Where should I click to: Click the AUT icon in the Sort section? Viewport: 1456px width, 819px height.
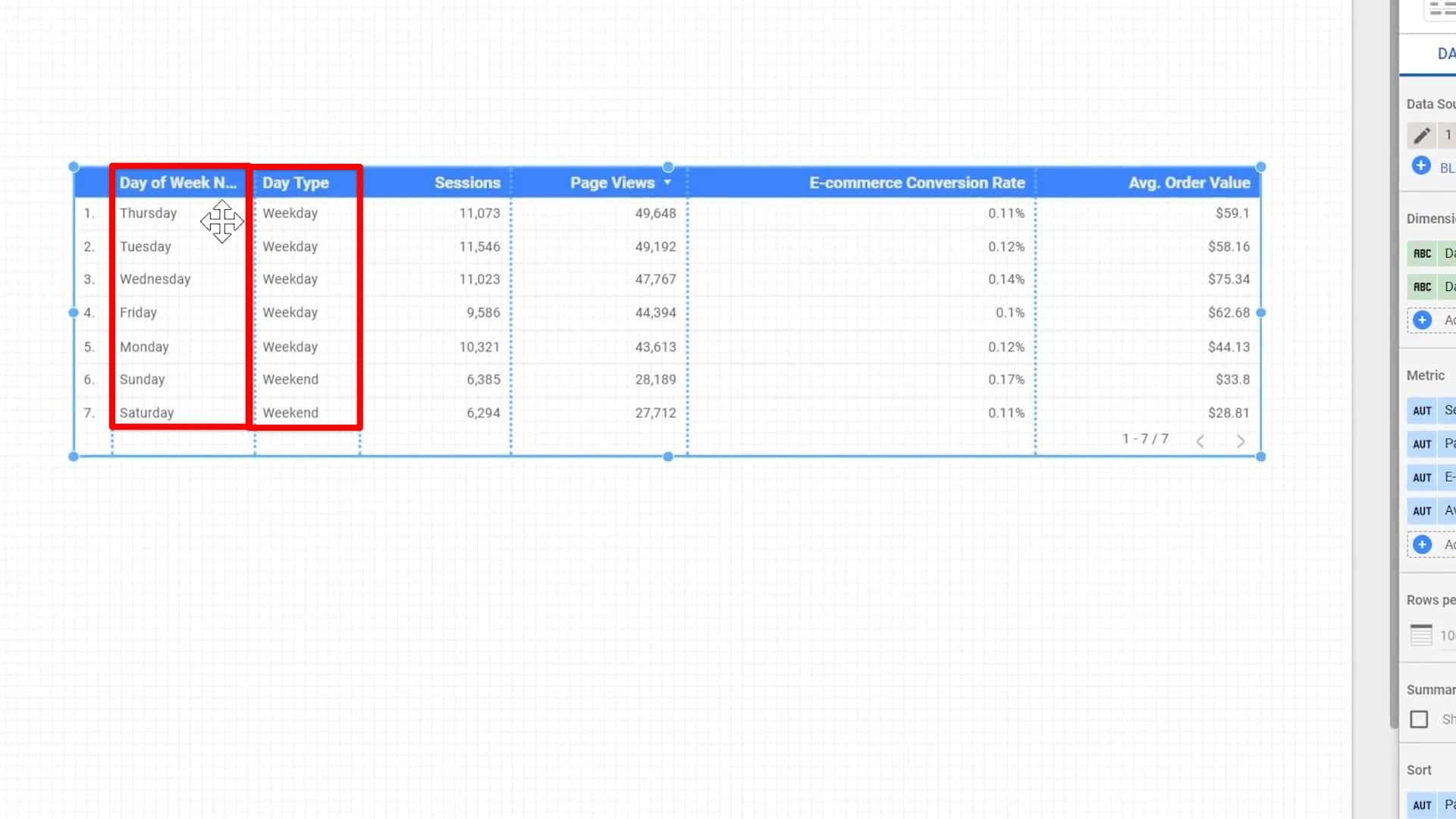click(1422, 804)
